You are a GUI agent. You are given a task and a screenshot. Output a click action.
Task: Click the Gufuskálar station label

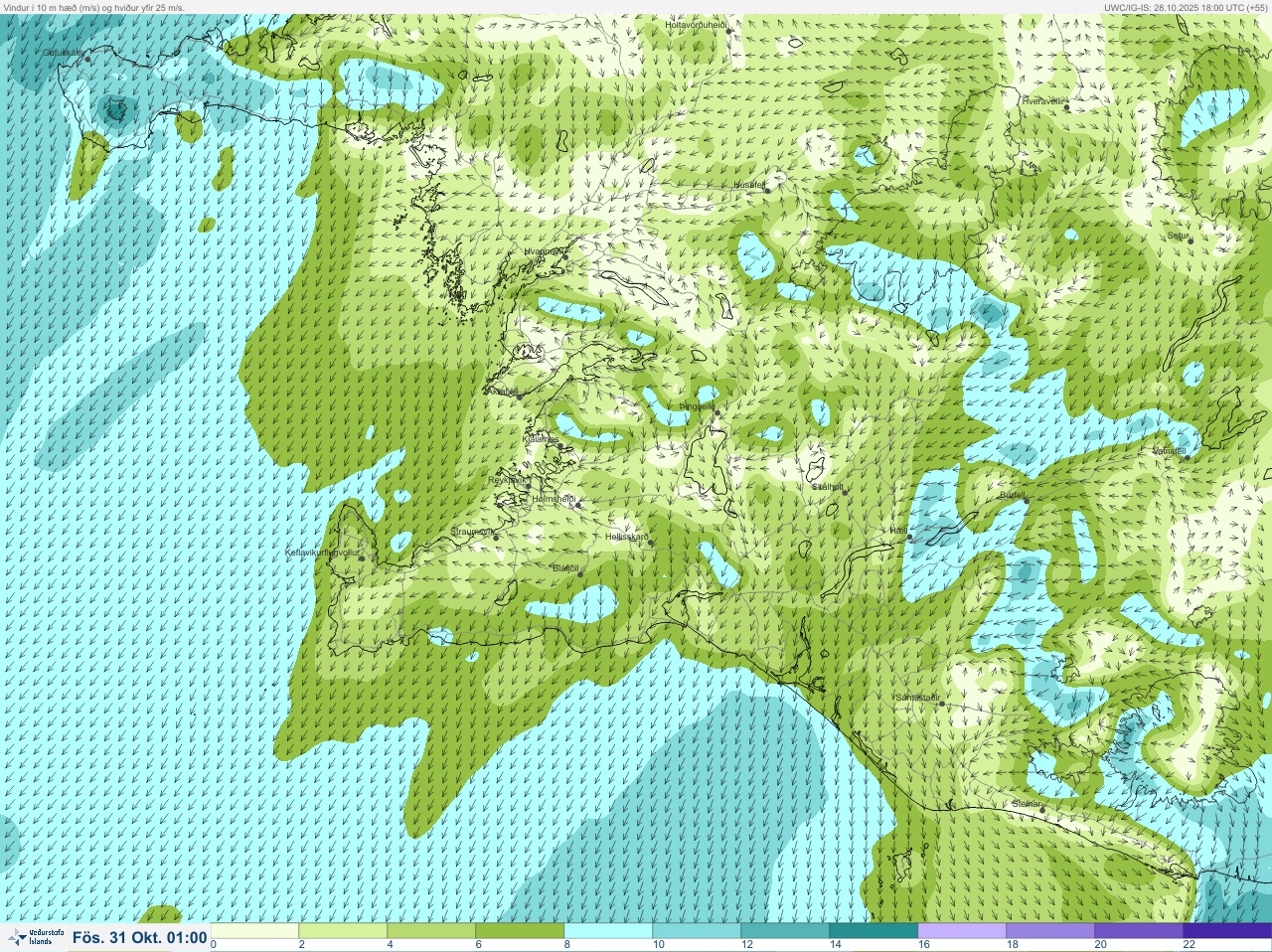[63, 53]
